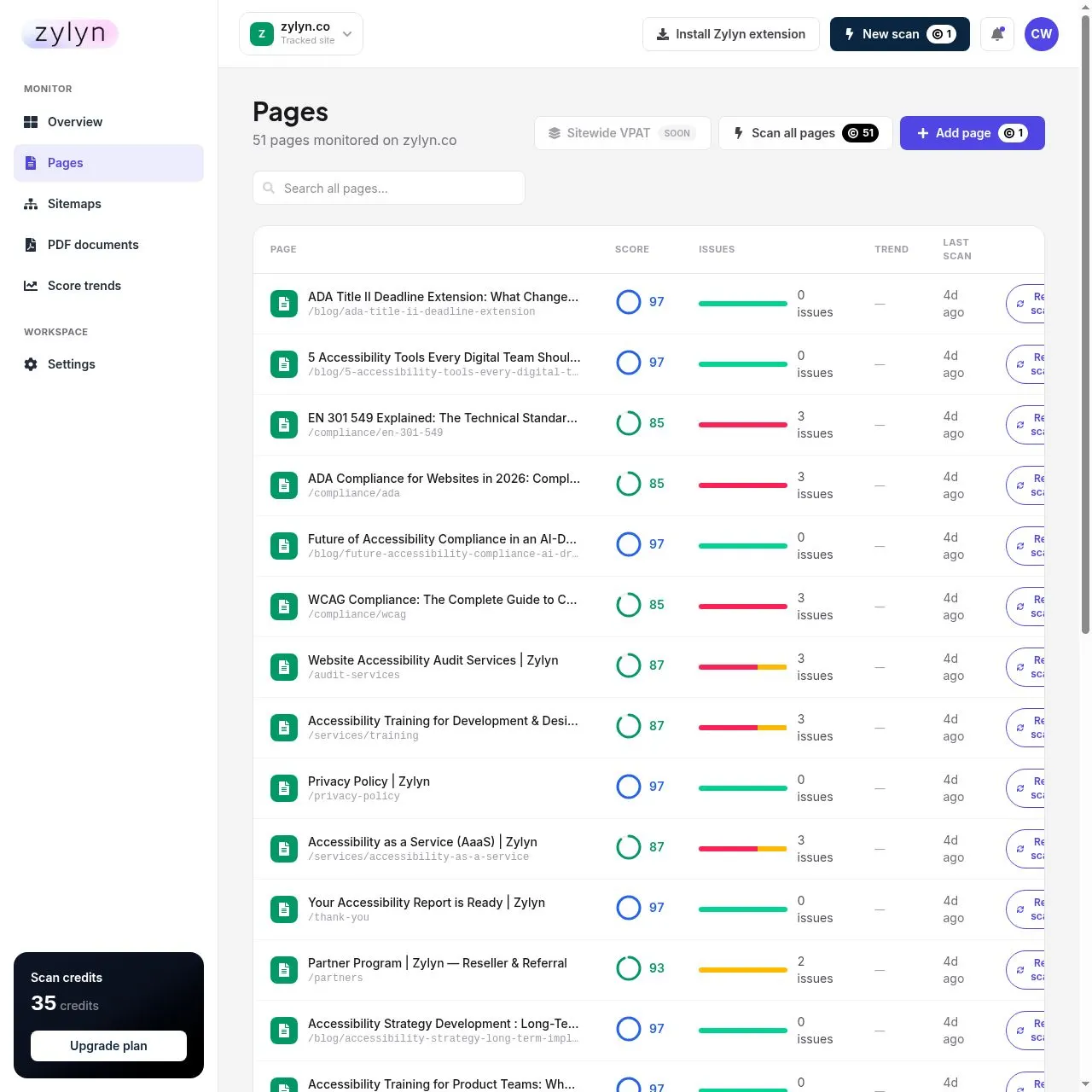Image resolution: width=1092 pixels, height=1092 pixels.
Task: Click score ring 97 on Privacy Policy row
Action: coord(629,787)
